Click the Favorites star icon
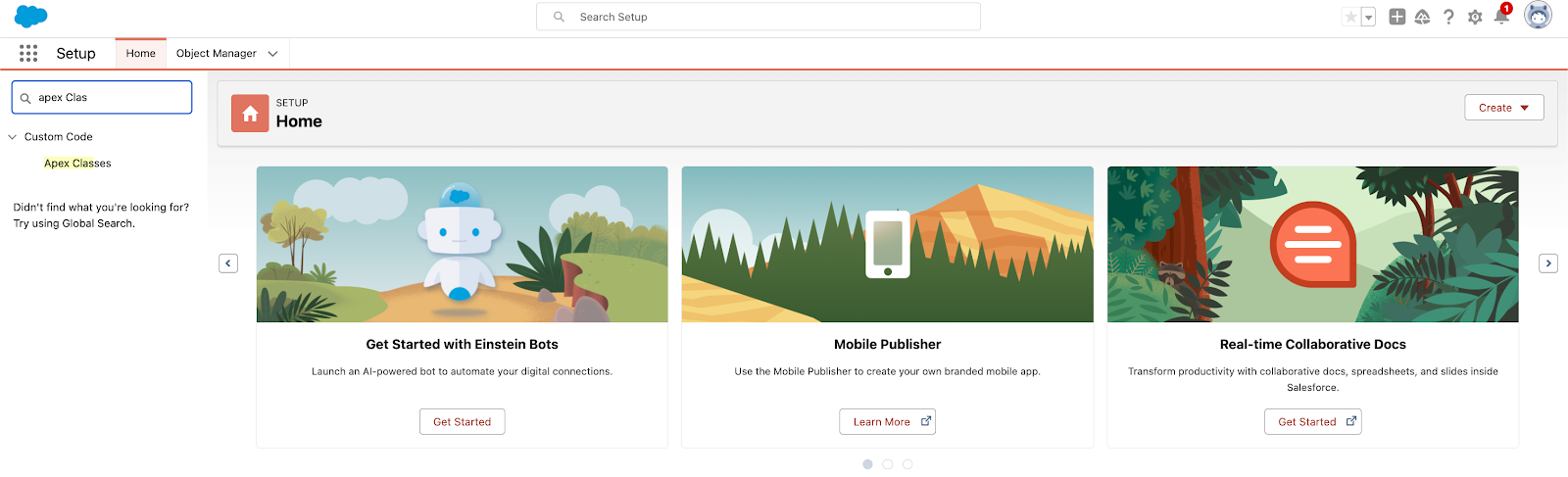Image resolution: width=1568 pixels, height=477 pixels. 1351,17
